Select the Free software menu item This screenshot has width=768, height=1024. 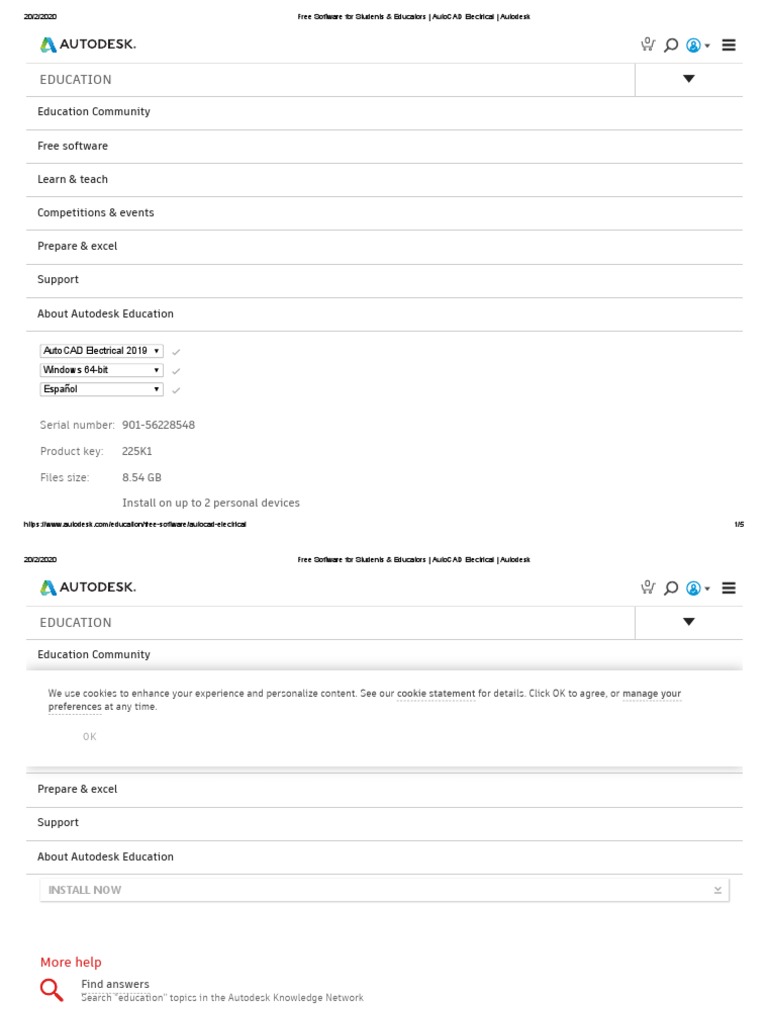pos(73,146)
